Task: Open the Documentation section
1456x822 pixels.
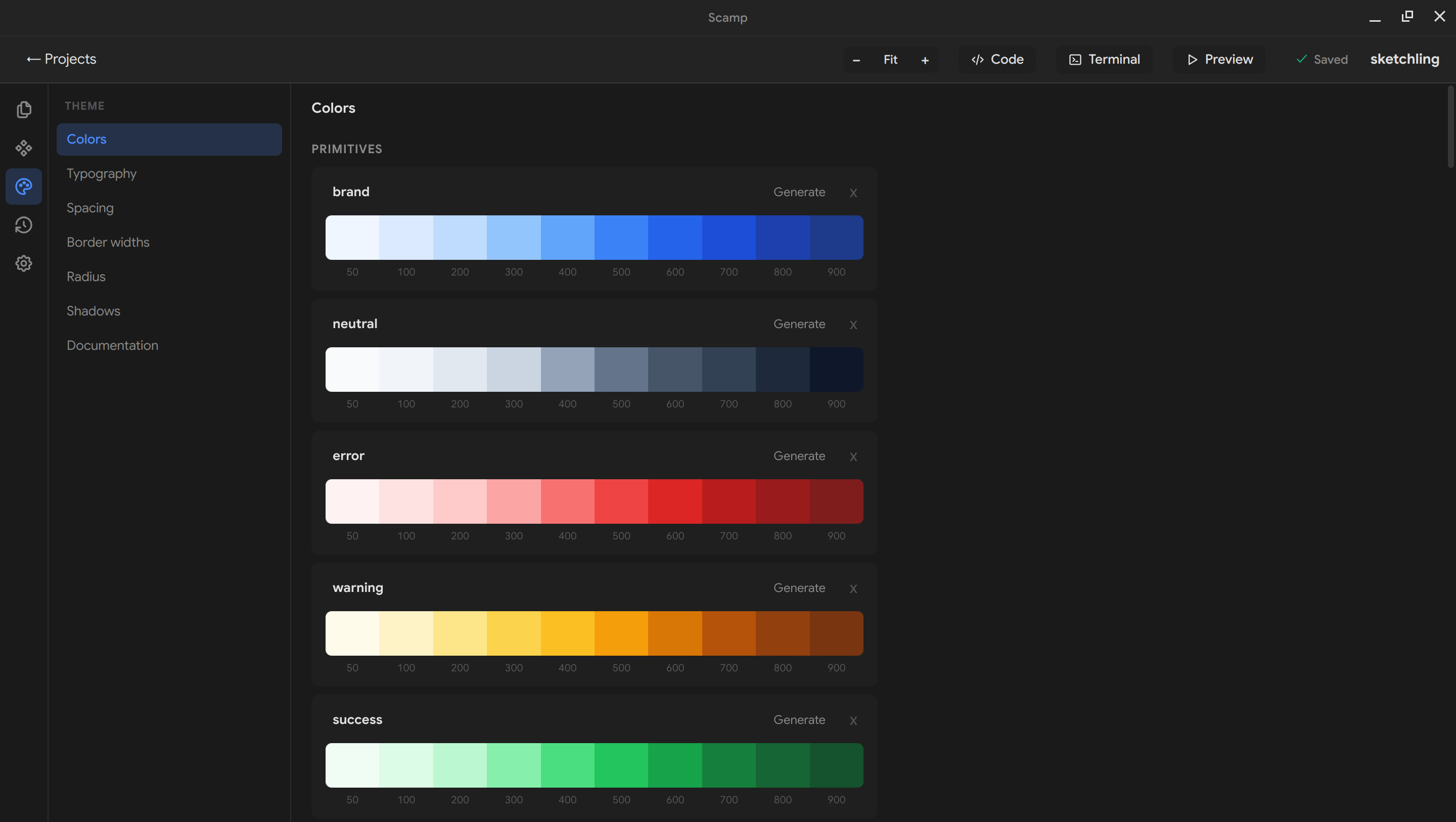Action: pyautogui.click(x=169, y=345)
